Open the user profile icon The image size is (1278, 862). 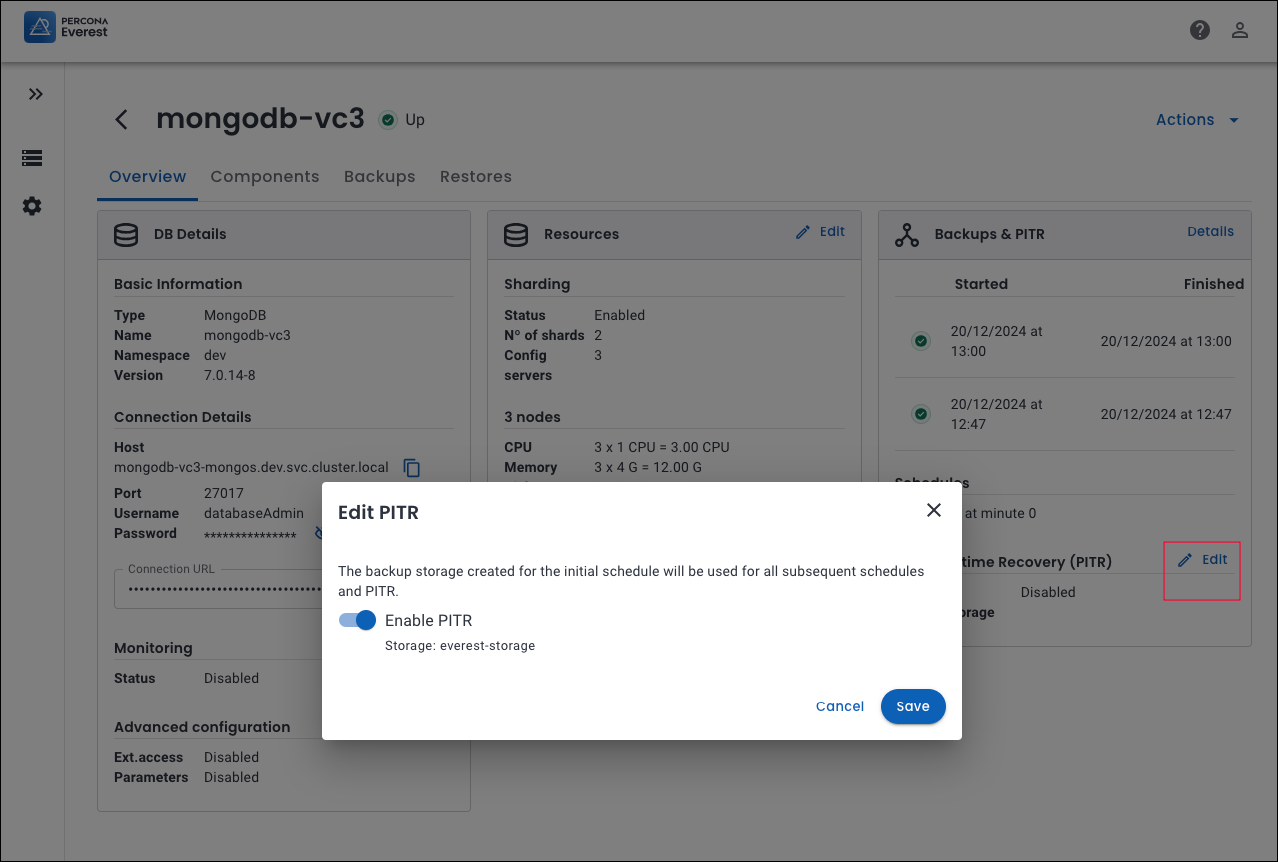pos(1240,30)
